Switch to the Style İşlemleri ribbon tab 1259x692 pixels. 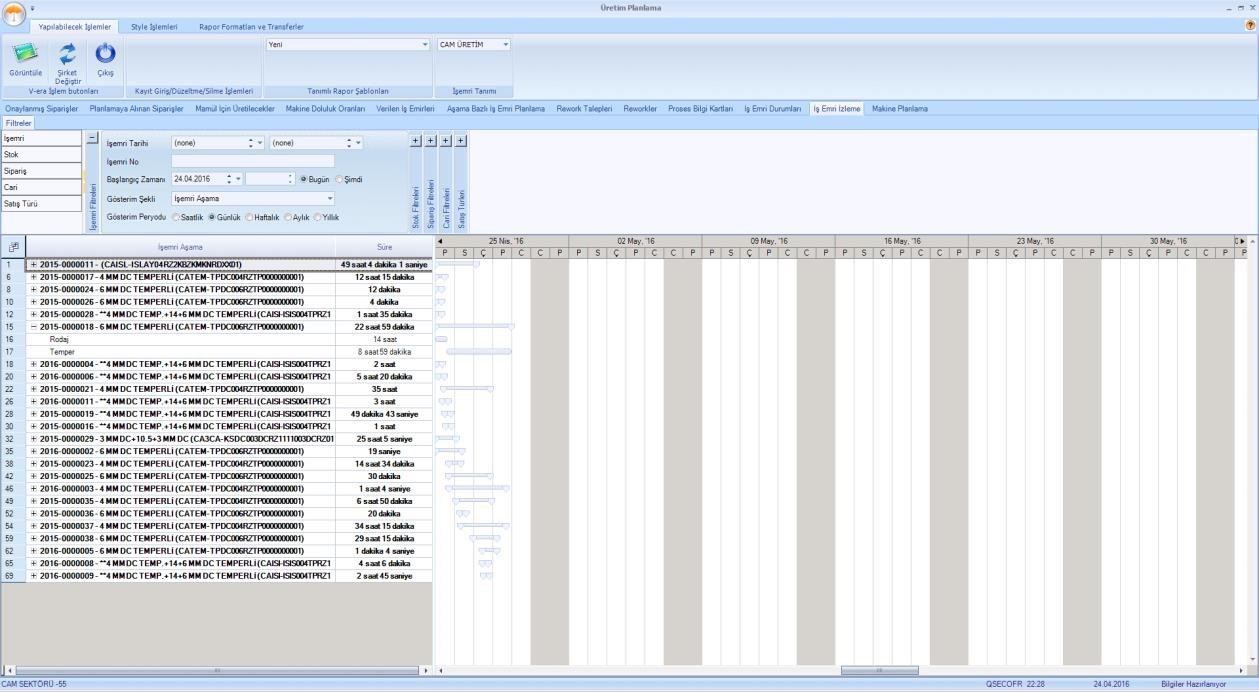tap(154, 26)
